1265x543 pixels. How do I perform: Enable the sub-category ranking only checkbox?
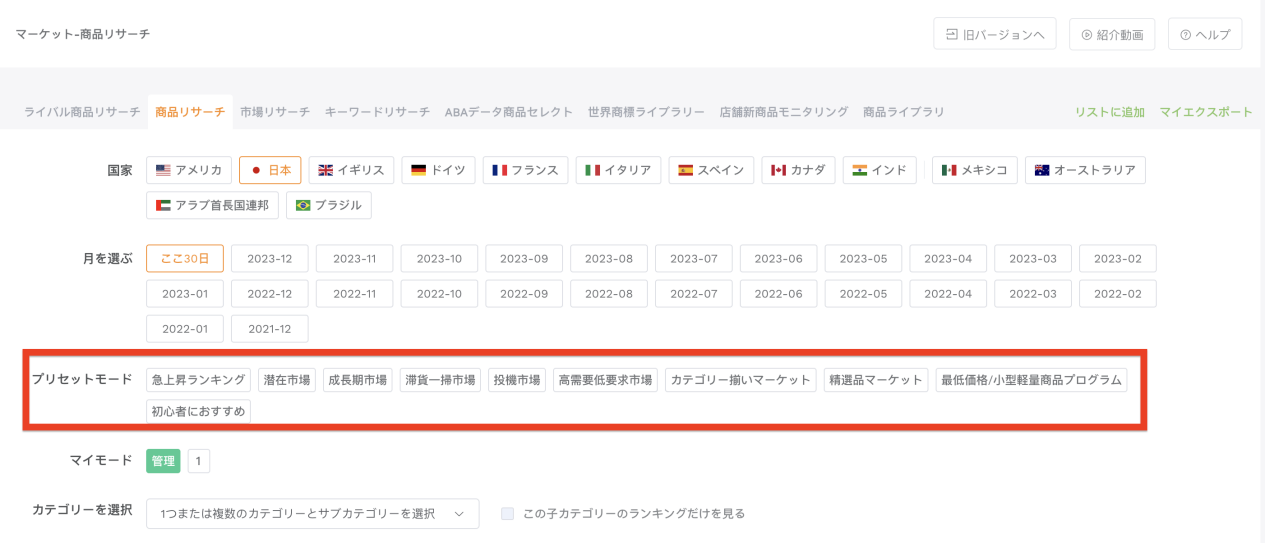click(508, 514)
